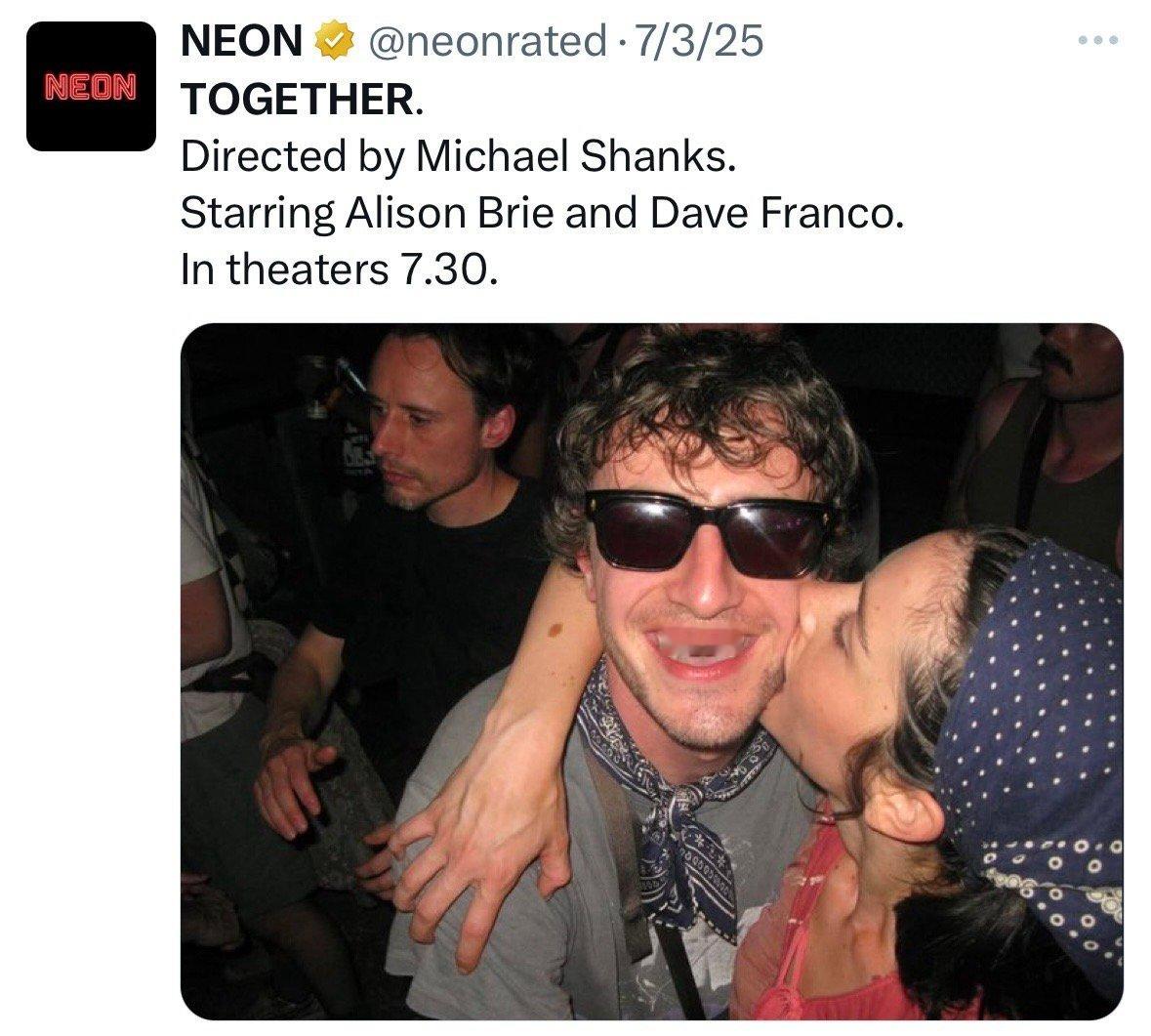
Task: Click the bold TOGETHER. title text
Action: pos(303,99)
